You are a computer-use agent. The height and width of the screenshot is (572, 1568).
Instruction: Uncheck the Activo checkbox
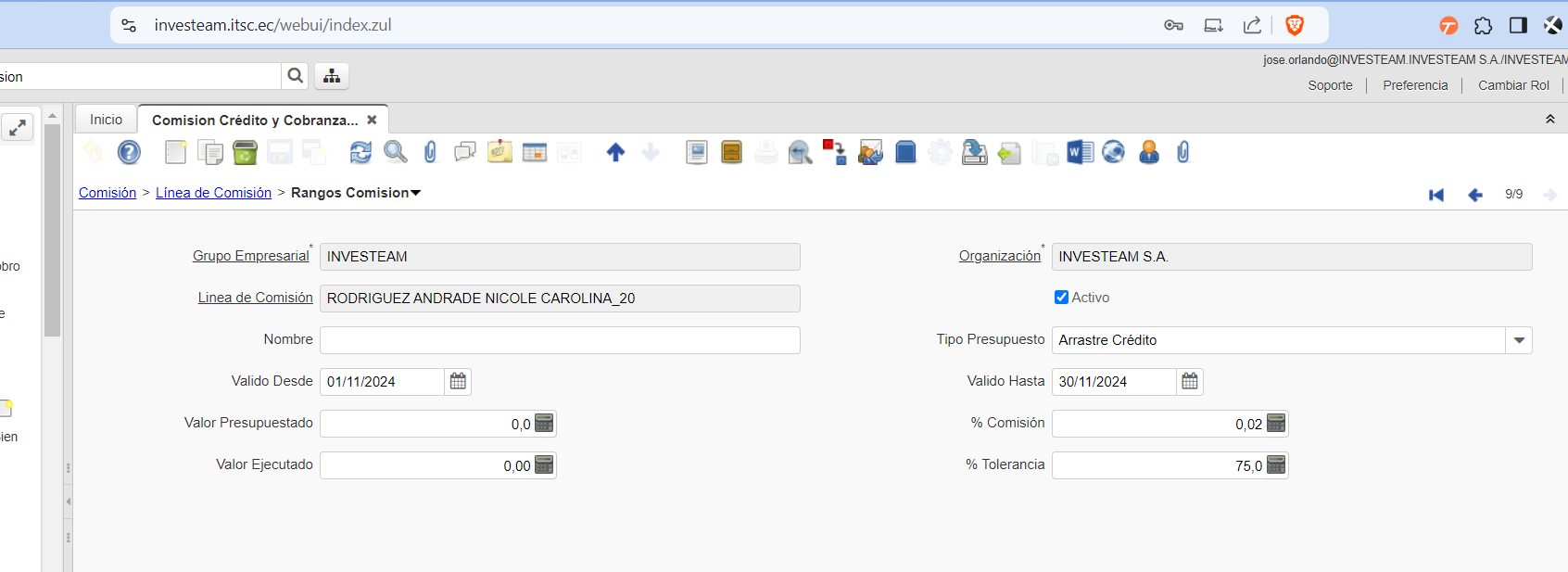tap(1061, 298)
